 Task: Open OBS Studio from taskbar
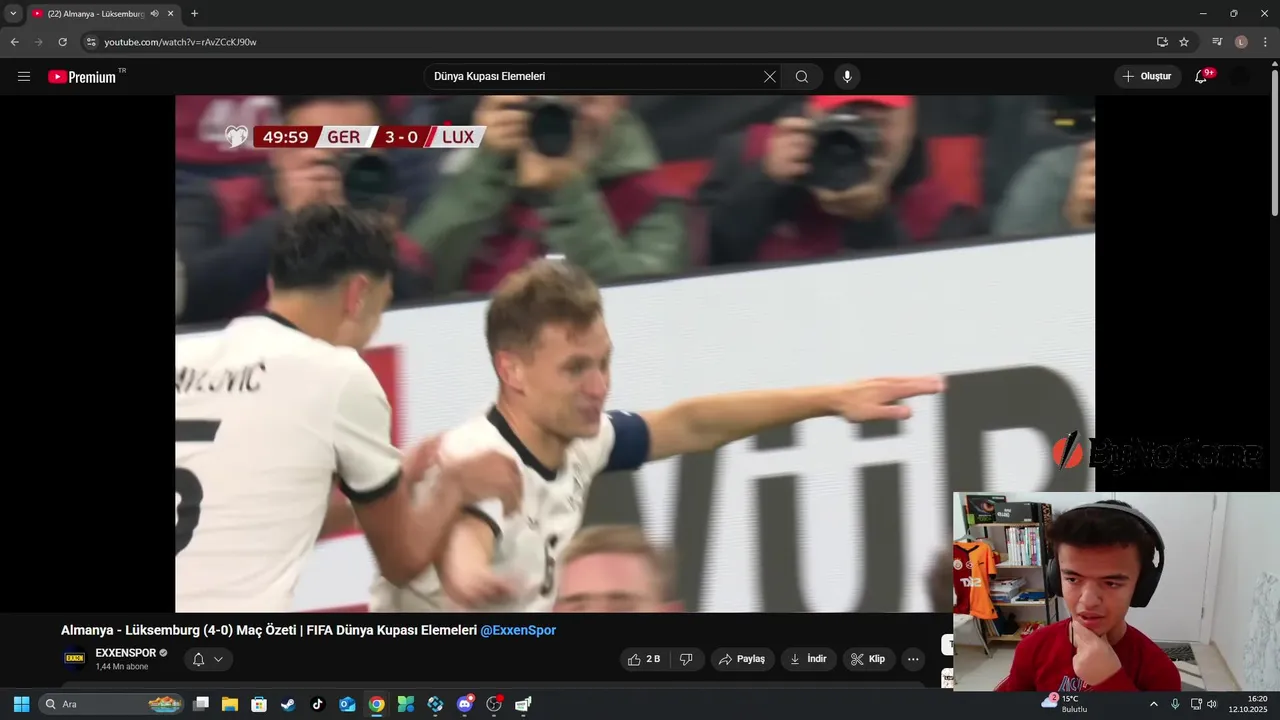click(x=494, y=704)
